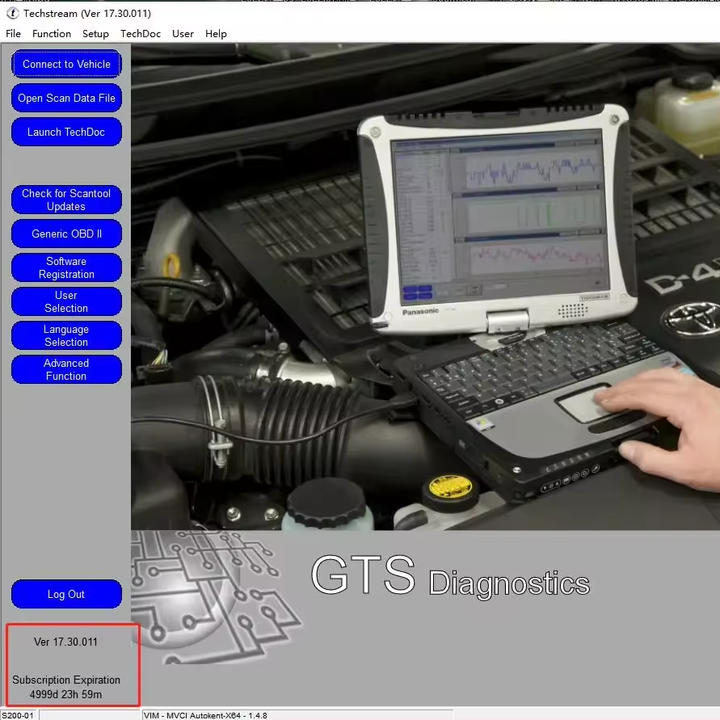Check for Scantool Updates
Screen dimensions: 720x720
point(67,200)
